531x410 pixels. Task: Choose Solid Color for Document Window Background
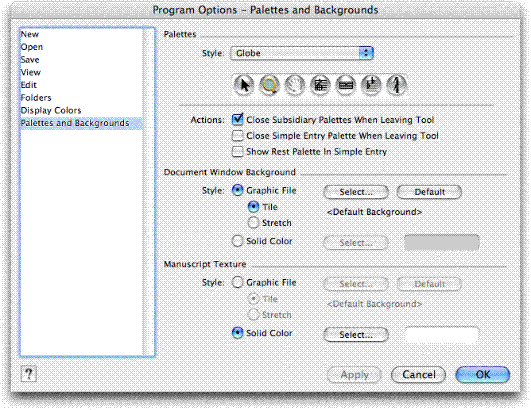tap(237, 241)
